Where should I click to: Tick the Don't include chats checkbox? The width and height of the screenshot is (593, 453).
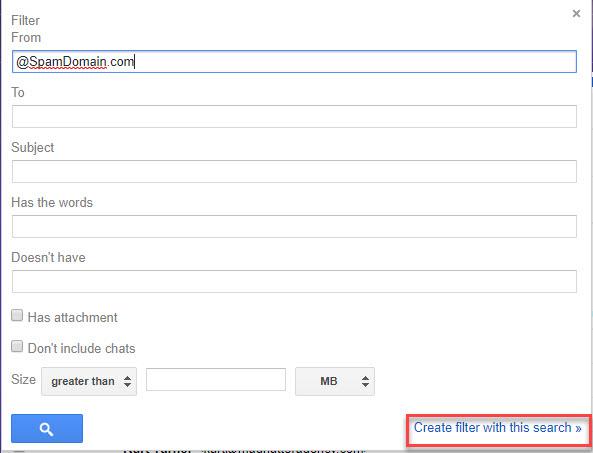(x=17, y=346)
